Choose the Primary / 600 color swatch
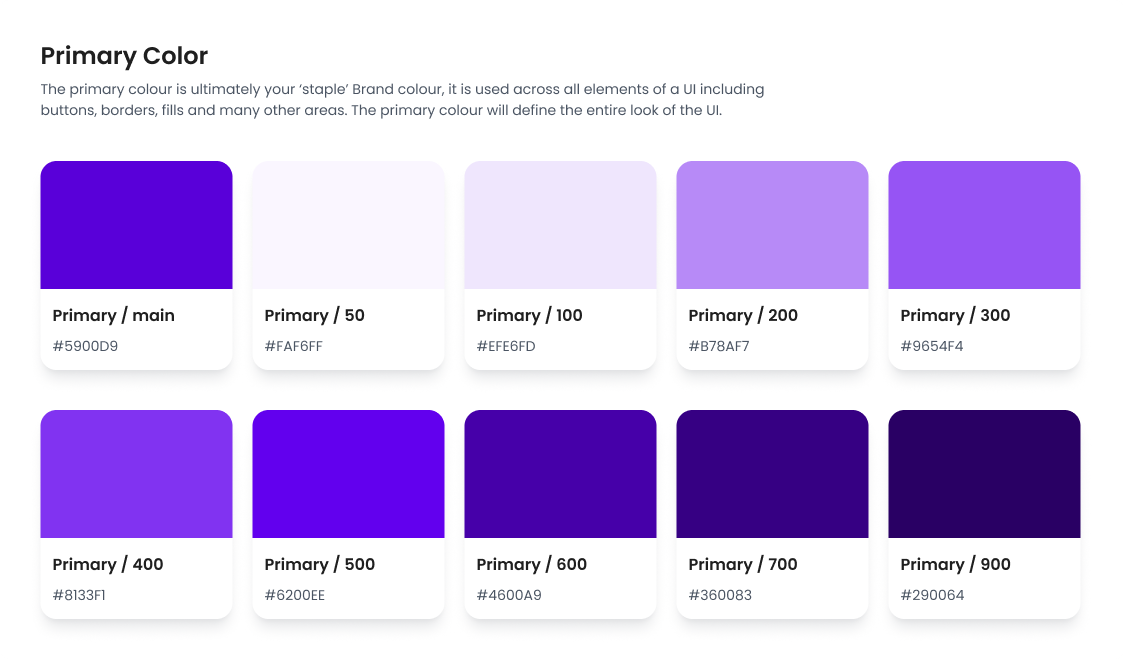Viewport: 1124px width, 659px height. pos(560,474)
